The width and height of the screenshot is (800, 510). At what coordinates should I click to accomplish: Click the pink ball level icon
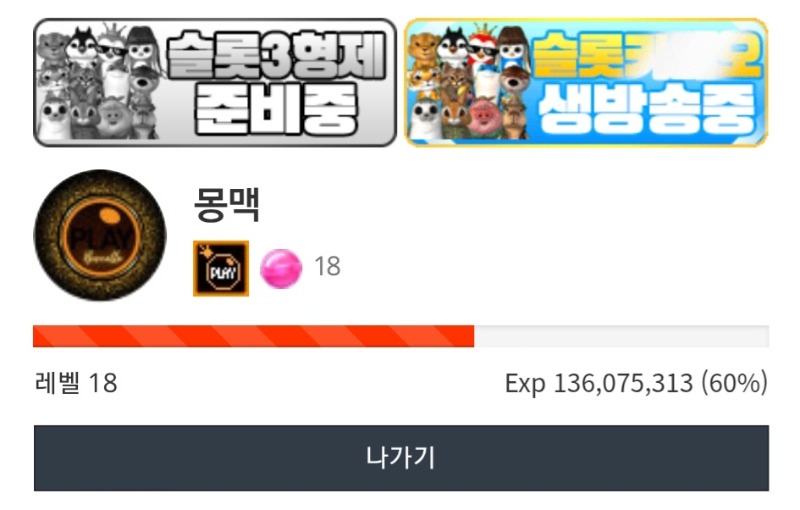(x=281, y=268)
